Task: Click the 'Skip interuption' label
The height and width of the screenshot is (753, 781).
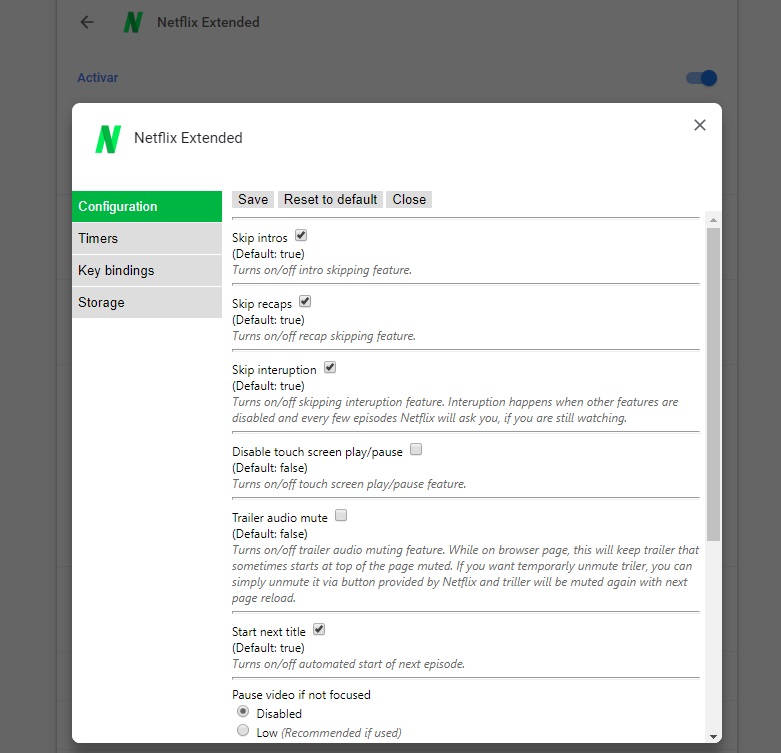Action: pyautogui.click(x=274, y=370)
